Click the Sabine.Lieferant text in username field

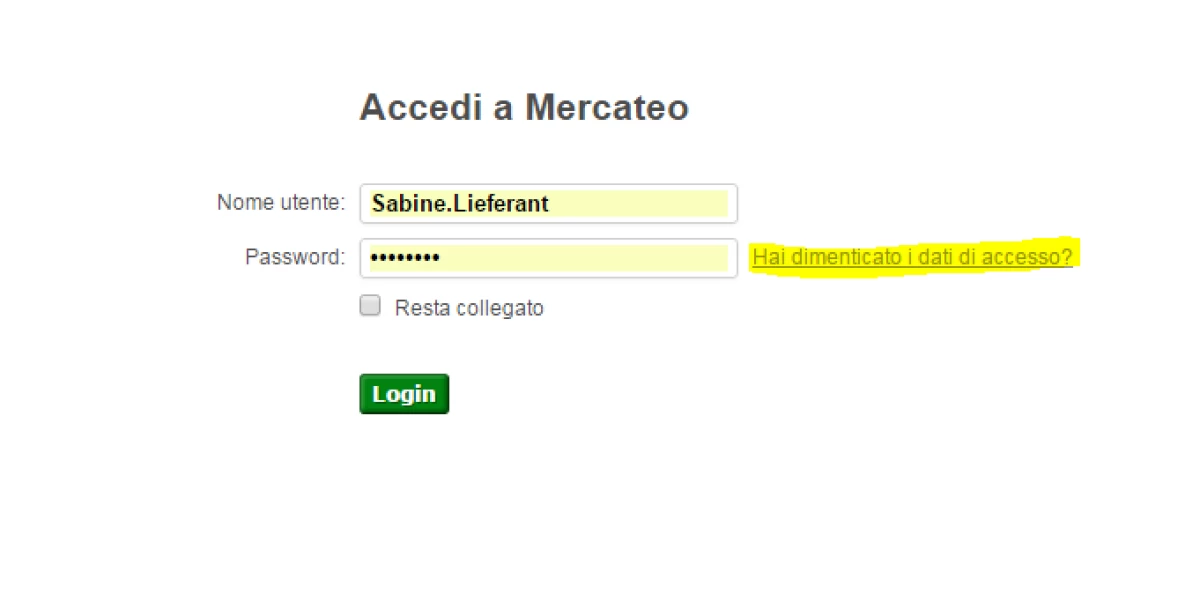460,204
